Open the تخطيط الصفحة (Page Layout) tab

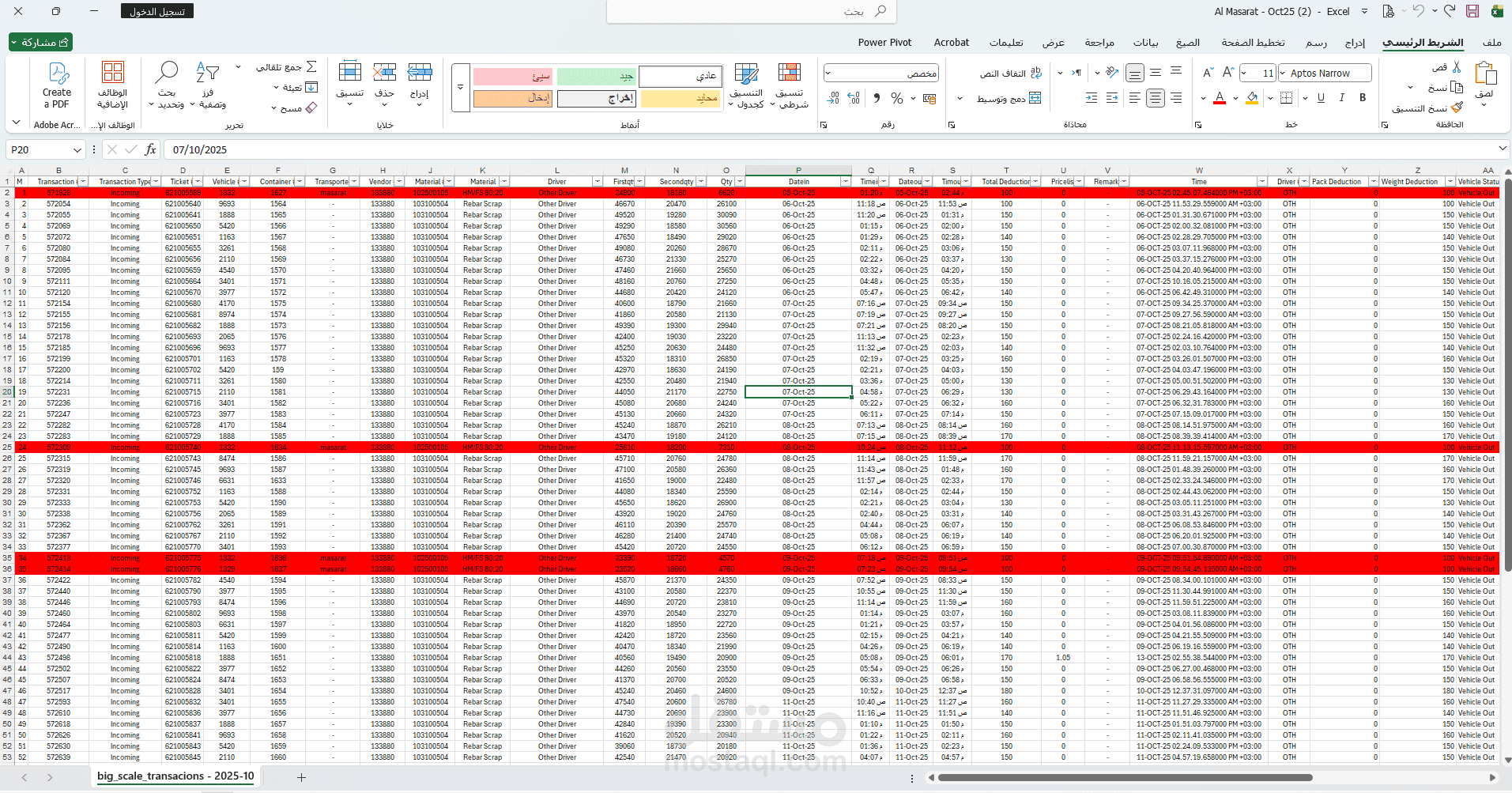pyautogui.click(x=1254, y=43)
